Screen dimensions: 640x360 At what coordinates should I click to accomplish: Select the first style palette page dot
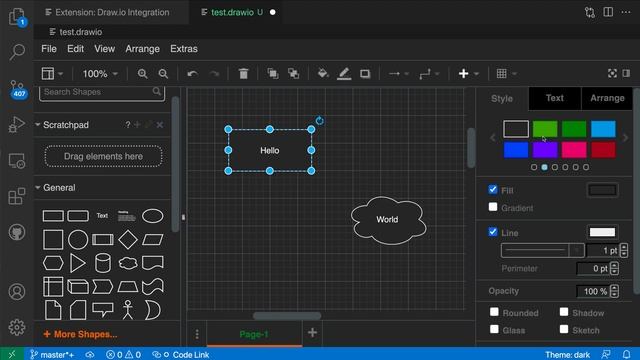[534, 167]
